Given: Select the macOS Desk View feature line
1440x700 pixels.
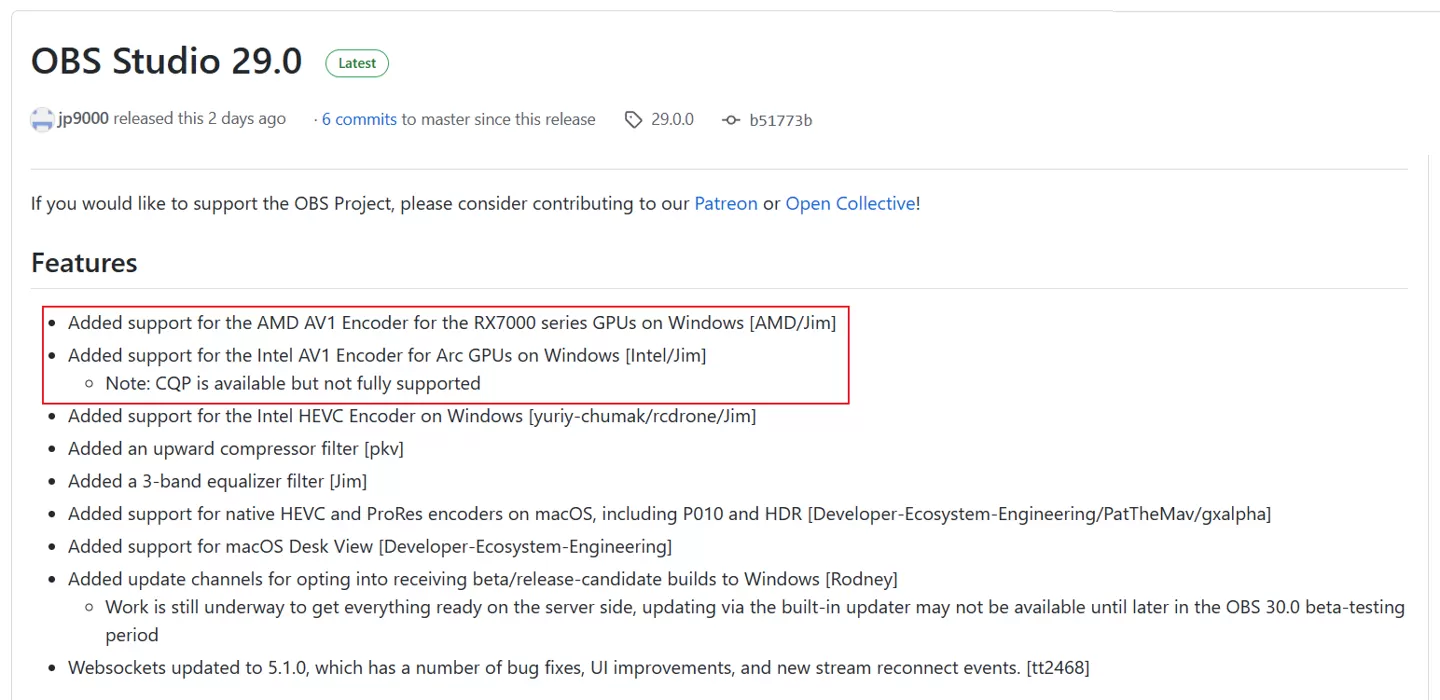Looking at the screenshot, I should 370,547.
